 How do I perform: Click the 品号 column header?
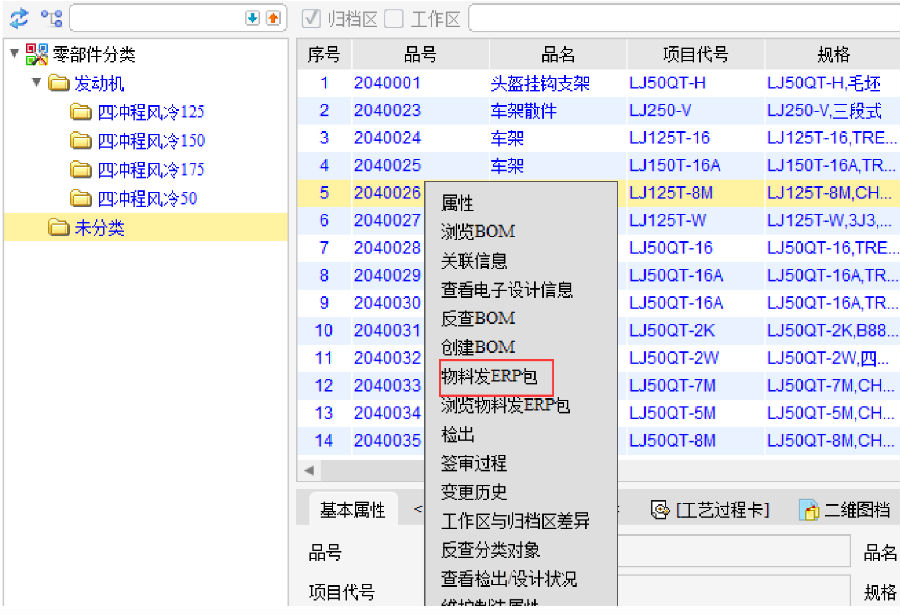pyautogui.click(x=420, y=55)
